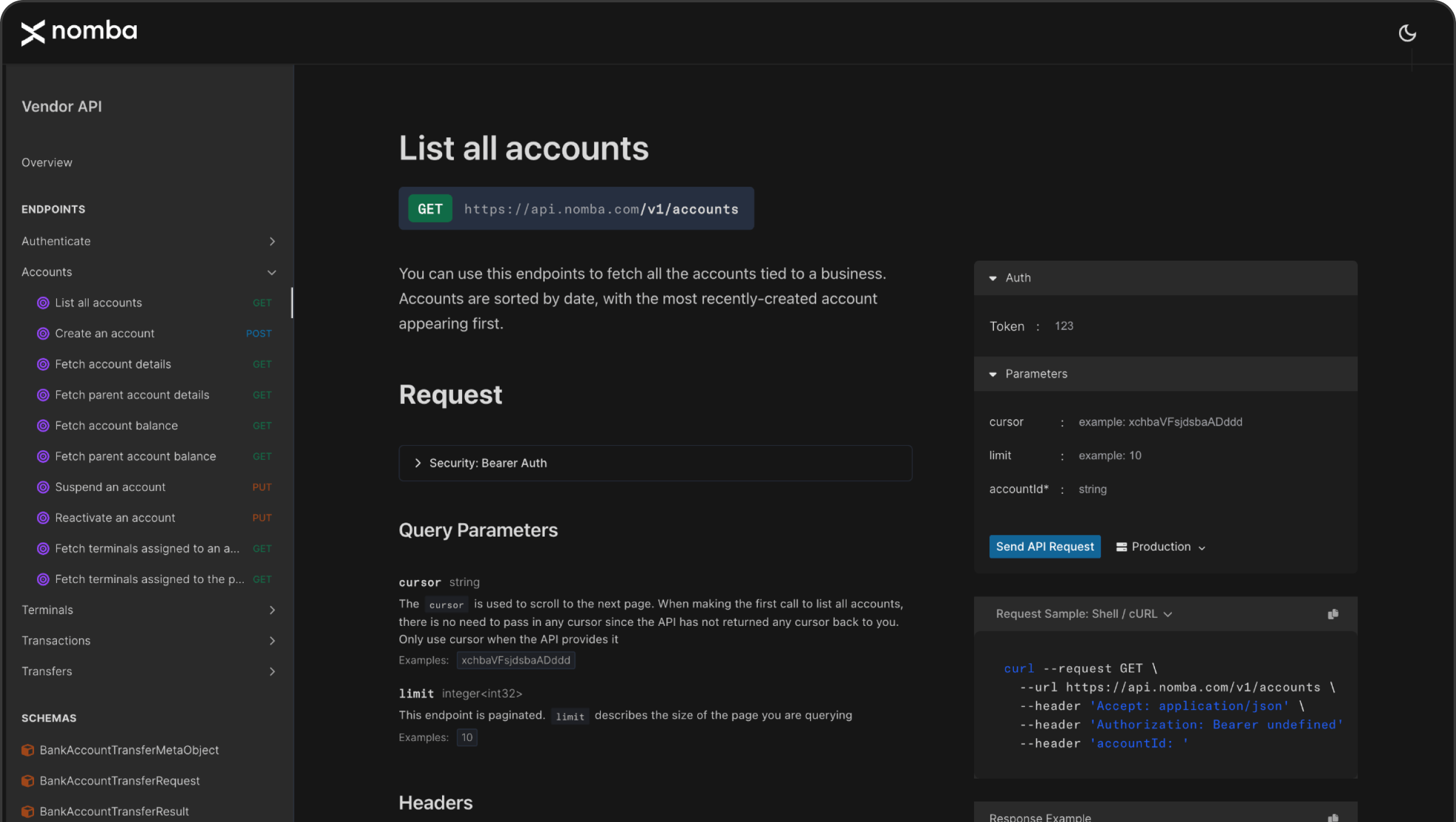Open the BankAccountTransferMetaObject schema
Image resolution: width=1456 pixels, height=822 pixels.
pyautogui.click(x=129, y=750)
